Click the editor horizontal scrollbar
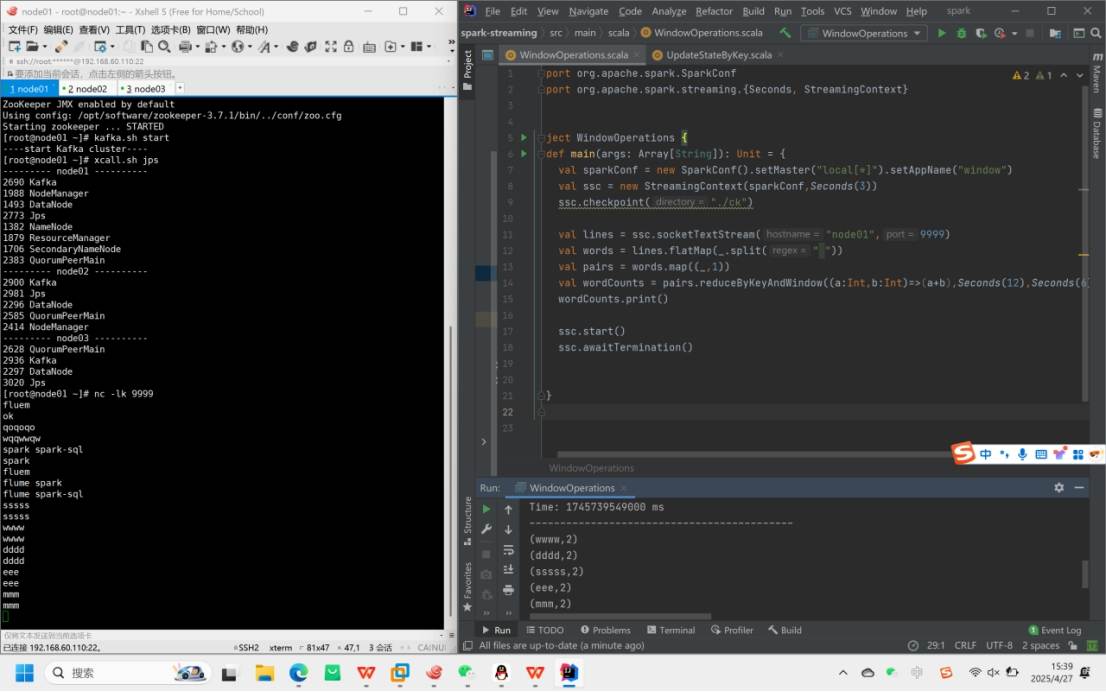Screen dimensions: 1106x692 [x=753, y=454]
